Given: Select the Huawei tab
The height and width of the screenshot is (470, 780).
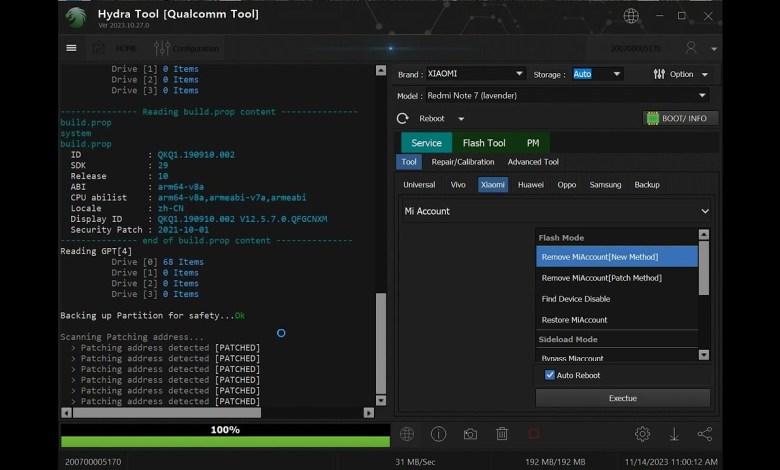Looking at the screenshot, I should [x=530, y=185].
